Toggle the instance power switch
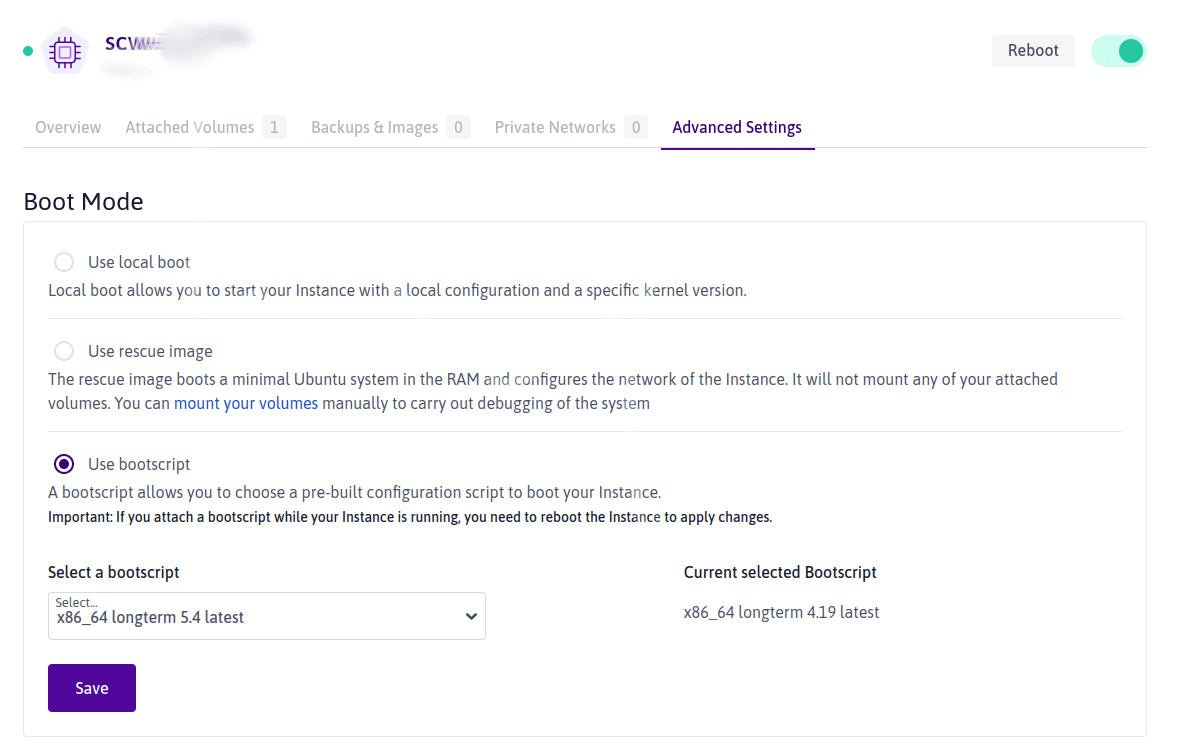Screen dimensions: 1189x754 pos(1118,51)
